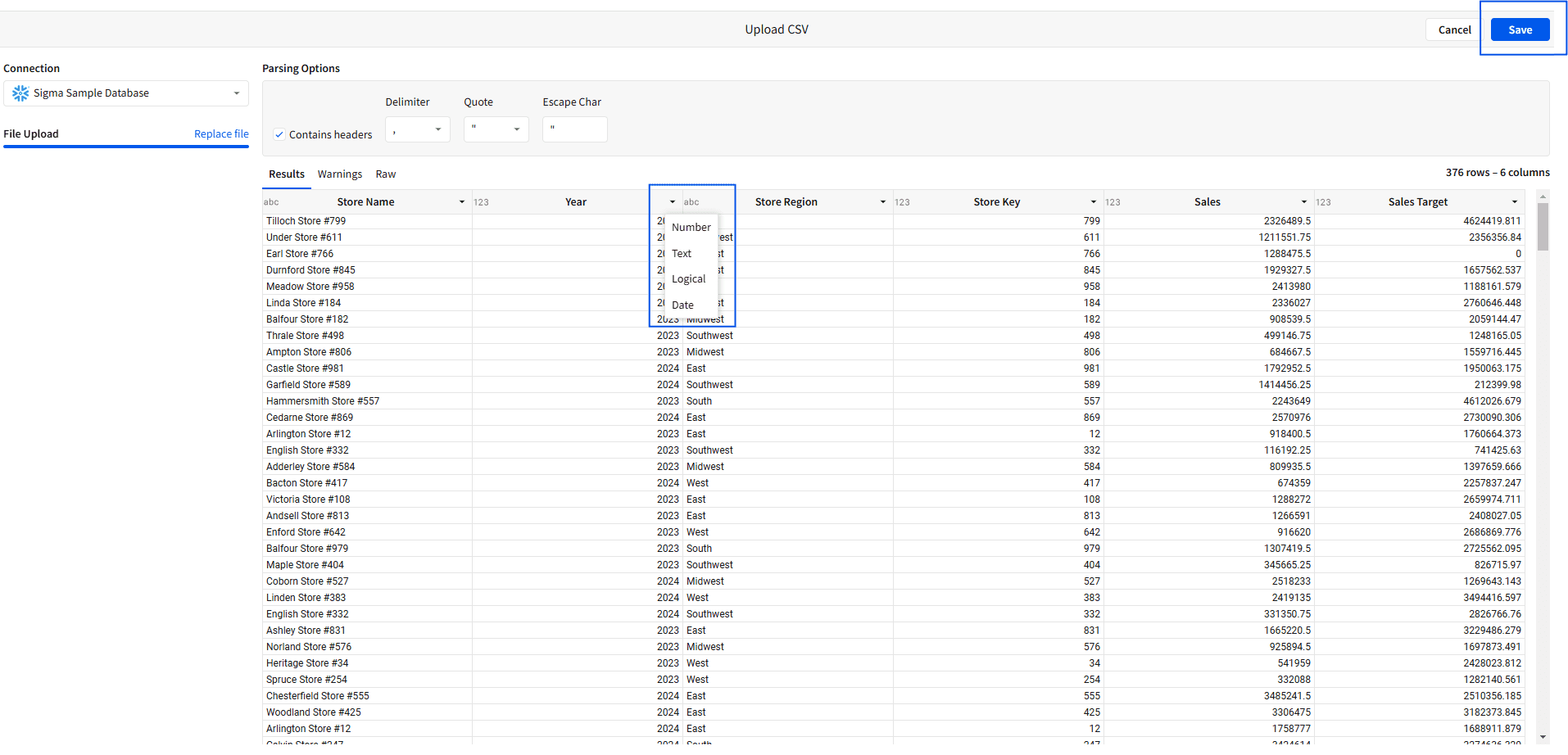1568x755 pixels.
Task: Switch to the Raw tab
Action: tap(385, 174)
